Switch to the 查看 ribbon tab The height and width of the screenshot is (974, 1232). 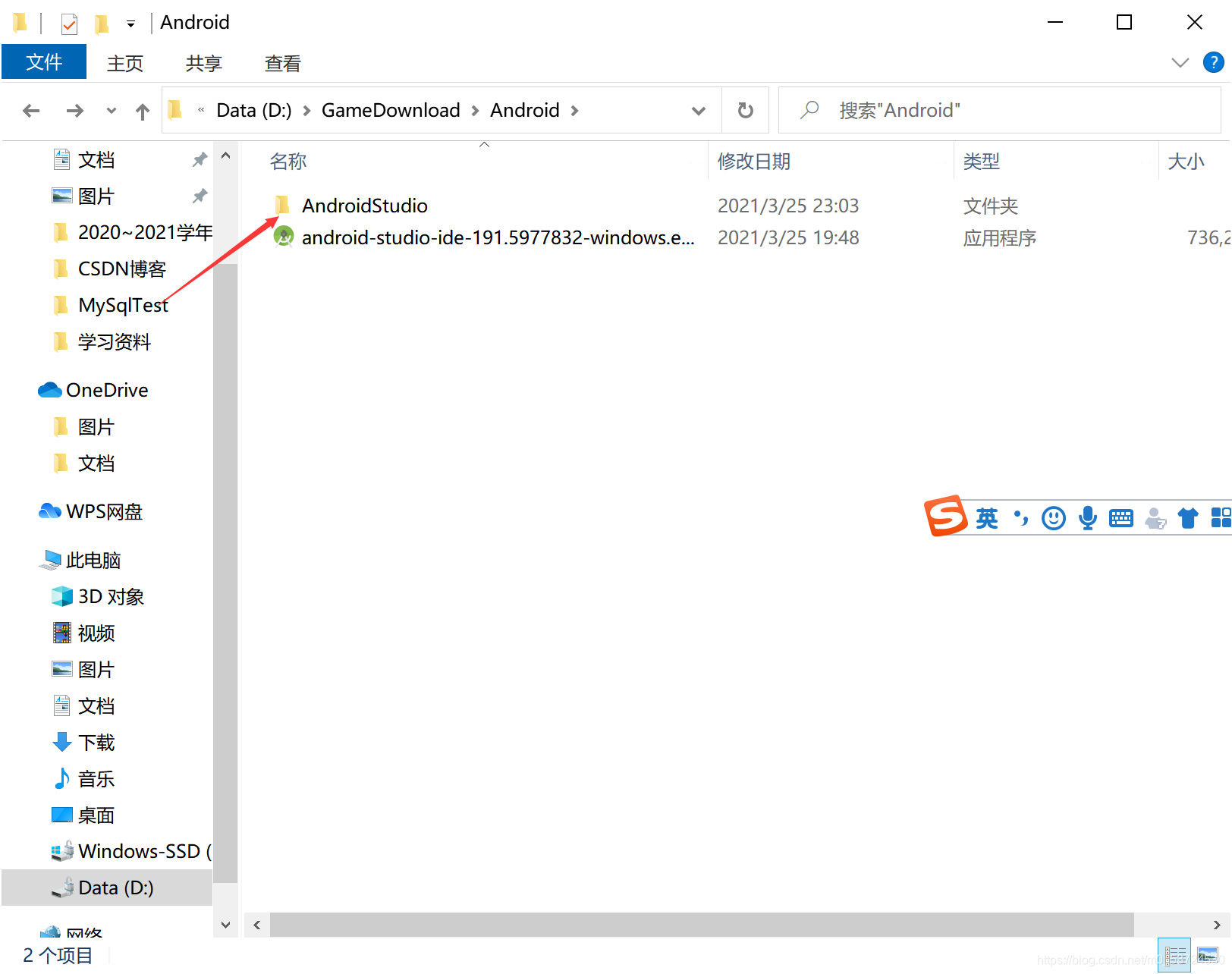[283, 63]
